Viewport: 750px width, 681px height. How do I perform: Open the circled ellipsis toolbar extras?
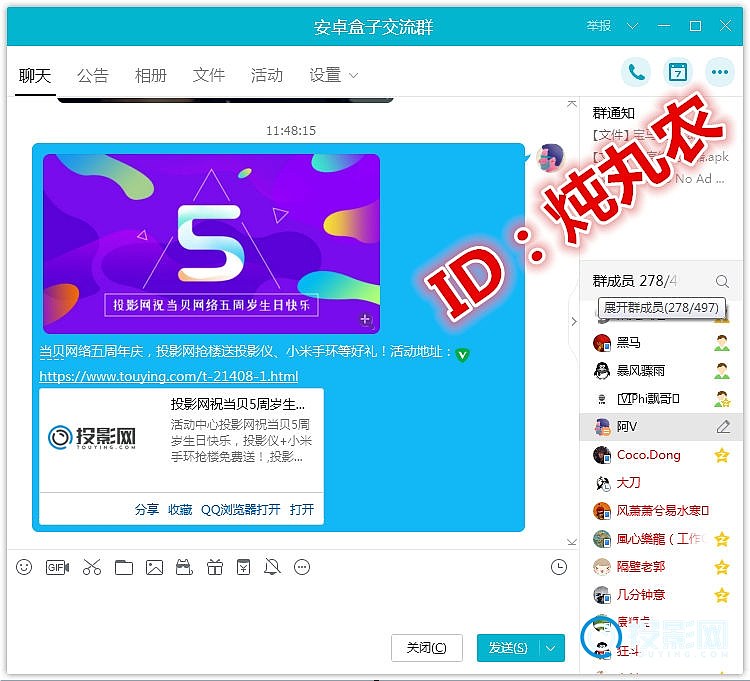[302, 568]
